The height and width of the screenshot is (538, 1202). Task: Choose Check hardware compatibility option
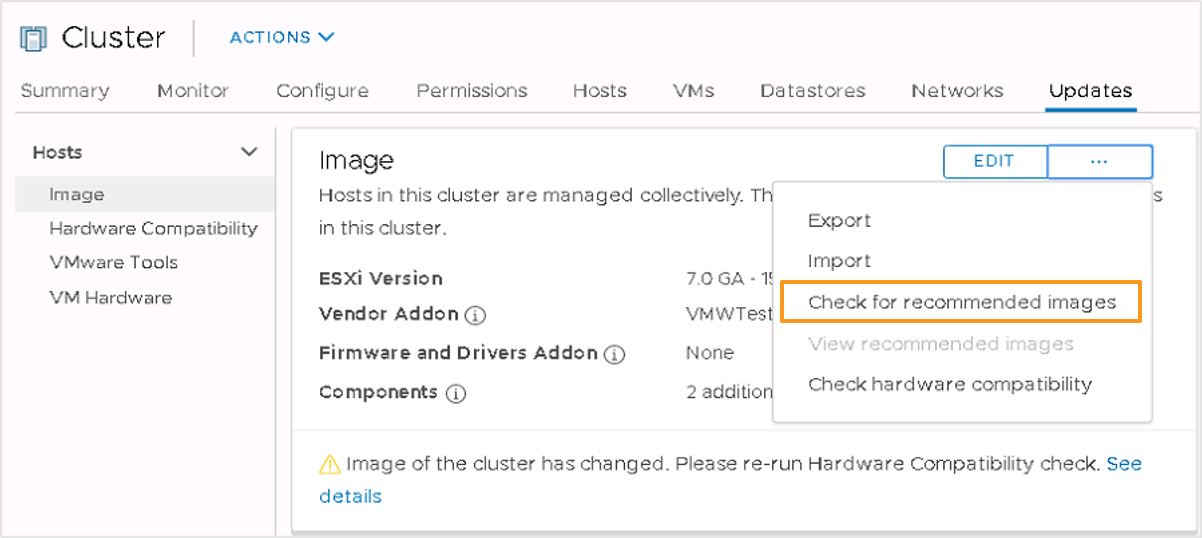click(x=950, y=384)
